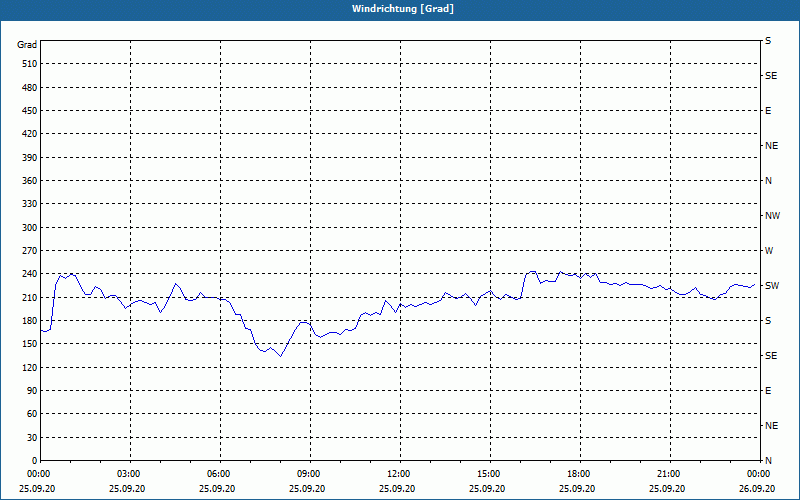Select the 480 axis value
Viewport: 800px width, 500px height.
[x=30, y=88]
